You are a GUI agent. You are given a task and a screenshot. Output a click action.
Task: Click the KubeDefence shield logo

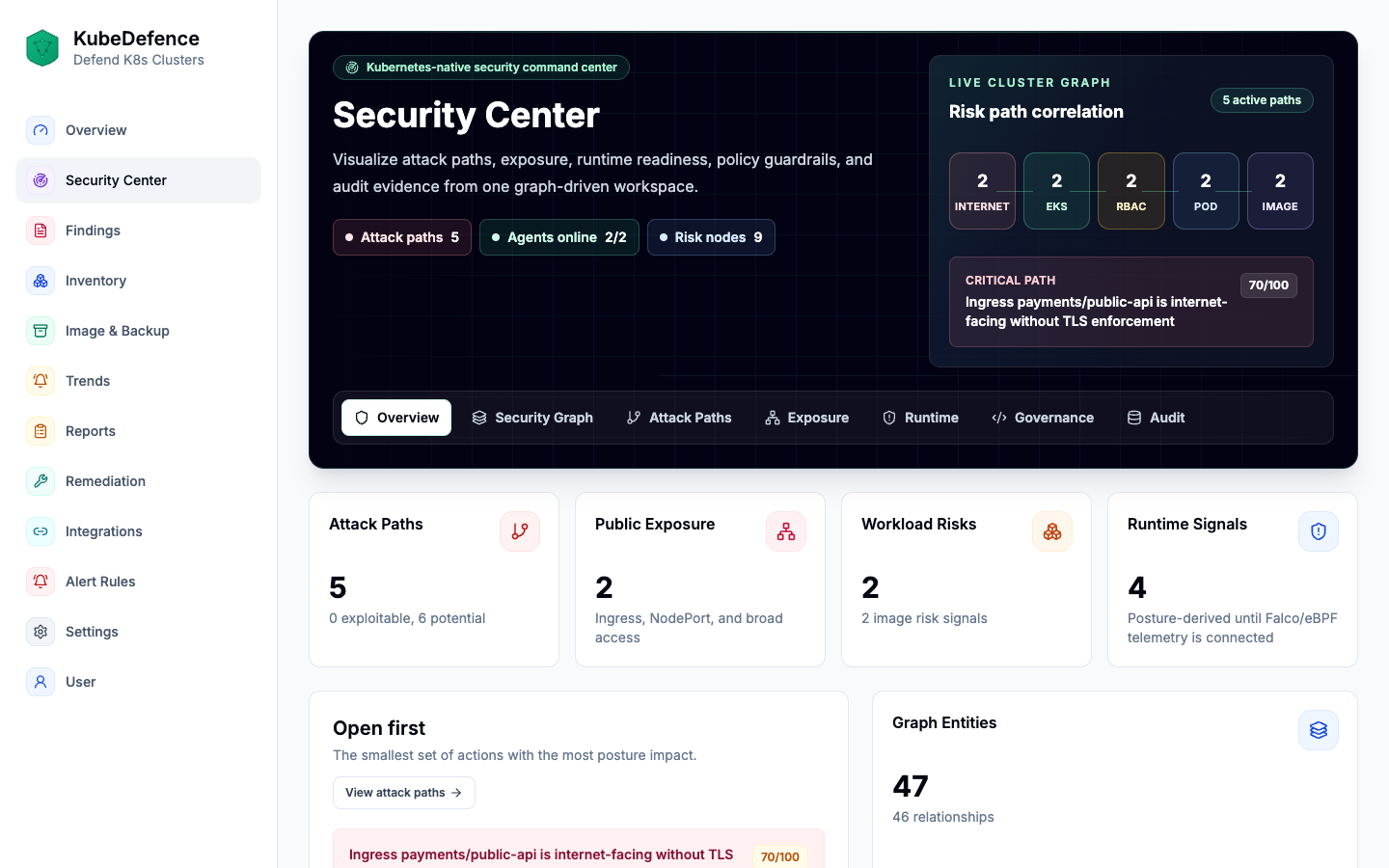point(42,47)
